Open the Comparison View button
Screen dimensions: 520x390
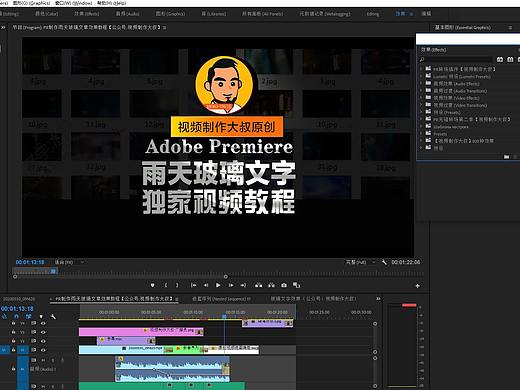click(296, 285)
